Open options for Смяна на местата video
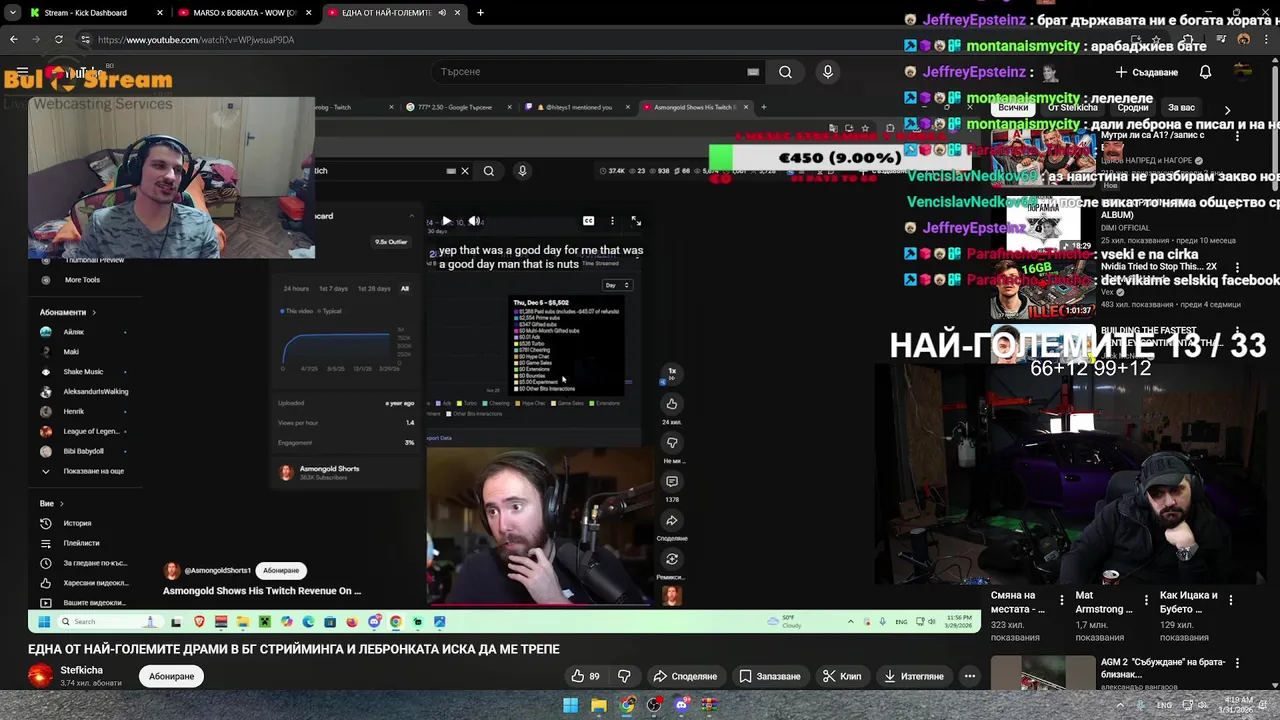The width and height of the screenshot is (1280, 720). pos(1061,600)
